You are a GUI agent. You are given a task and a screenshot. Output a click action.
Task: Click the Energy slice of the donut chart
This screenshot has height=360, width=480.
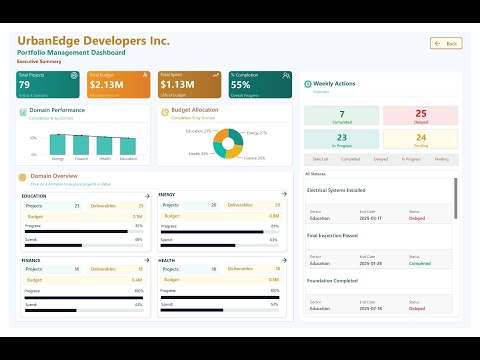click(237, 137)
